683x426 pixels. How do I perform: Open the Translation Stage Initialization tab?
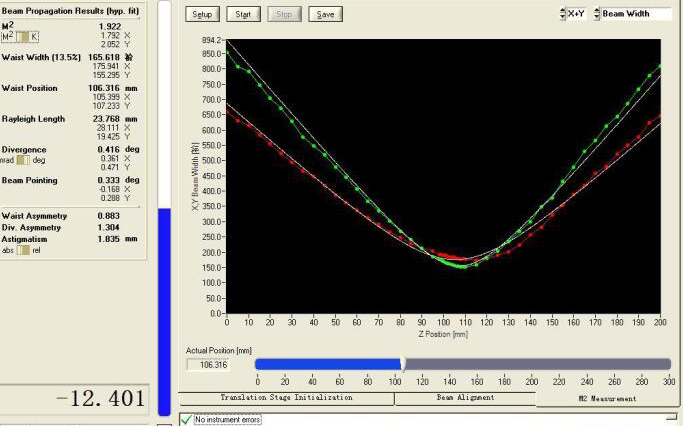[285, 398]
